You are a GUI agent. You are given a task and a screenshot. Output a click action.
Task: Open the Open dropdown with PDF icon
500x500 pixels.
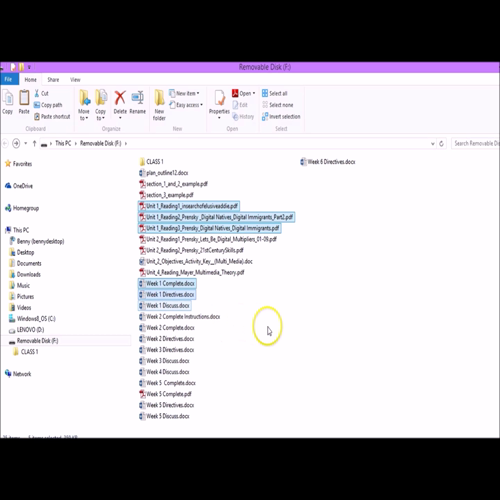coord(244,93)
